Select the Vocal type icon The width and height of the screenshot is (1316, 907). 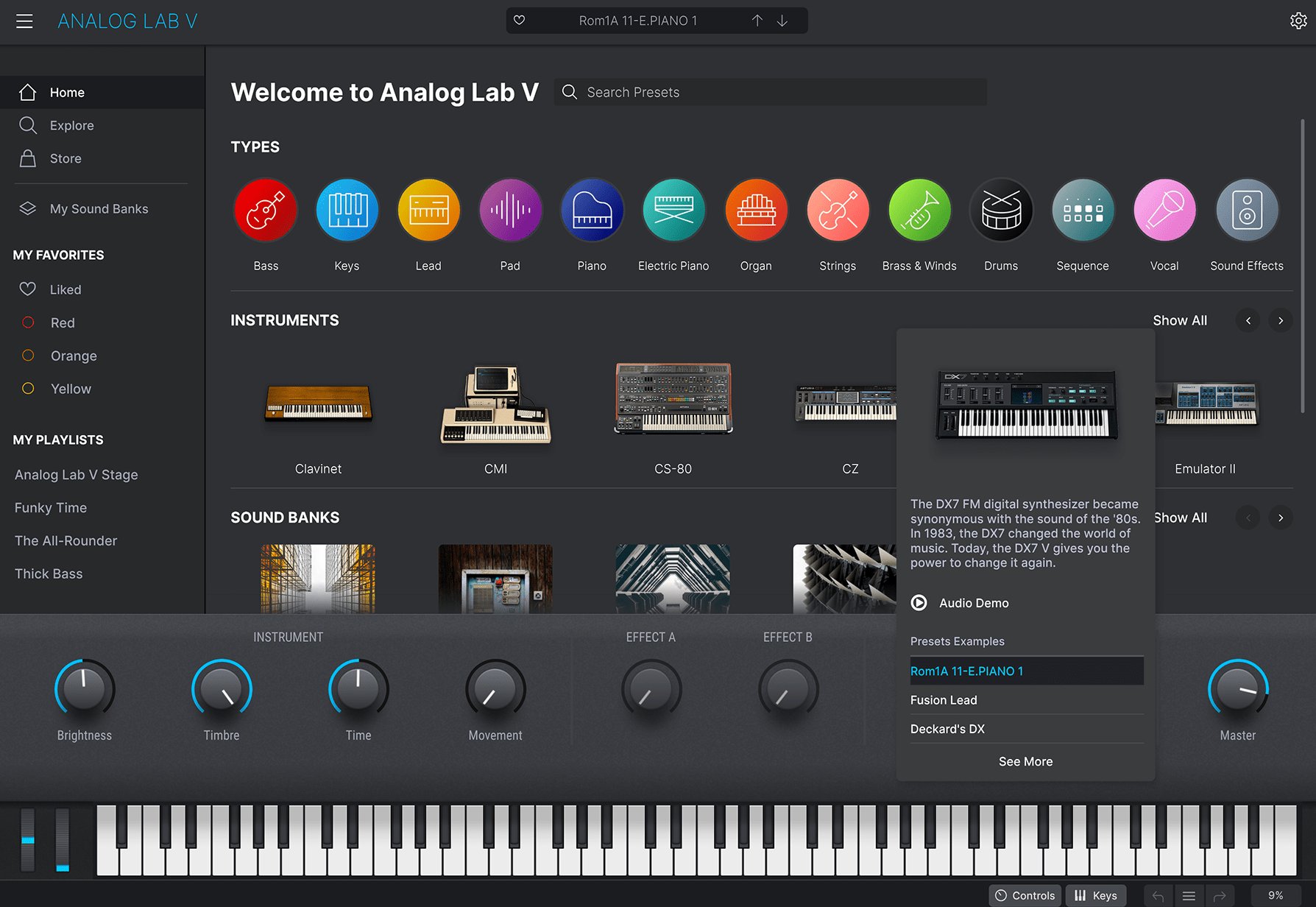click(1164, 209)
